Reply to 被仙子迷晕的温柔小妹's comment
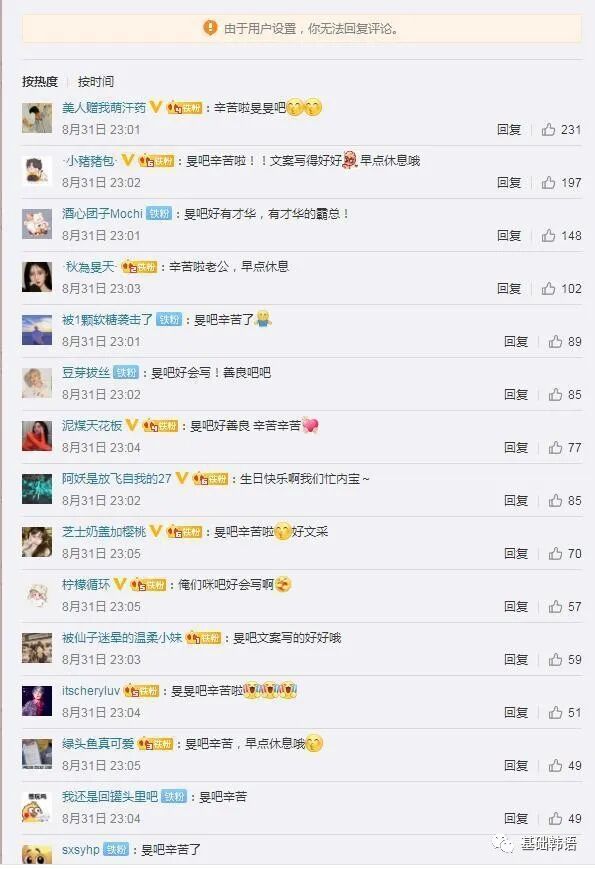The width and height of the screenshot is (595, 869). [x=516, y=660]
